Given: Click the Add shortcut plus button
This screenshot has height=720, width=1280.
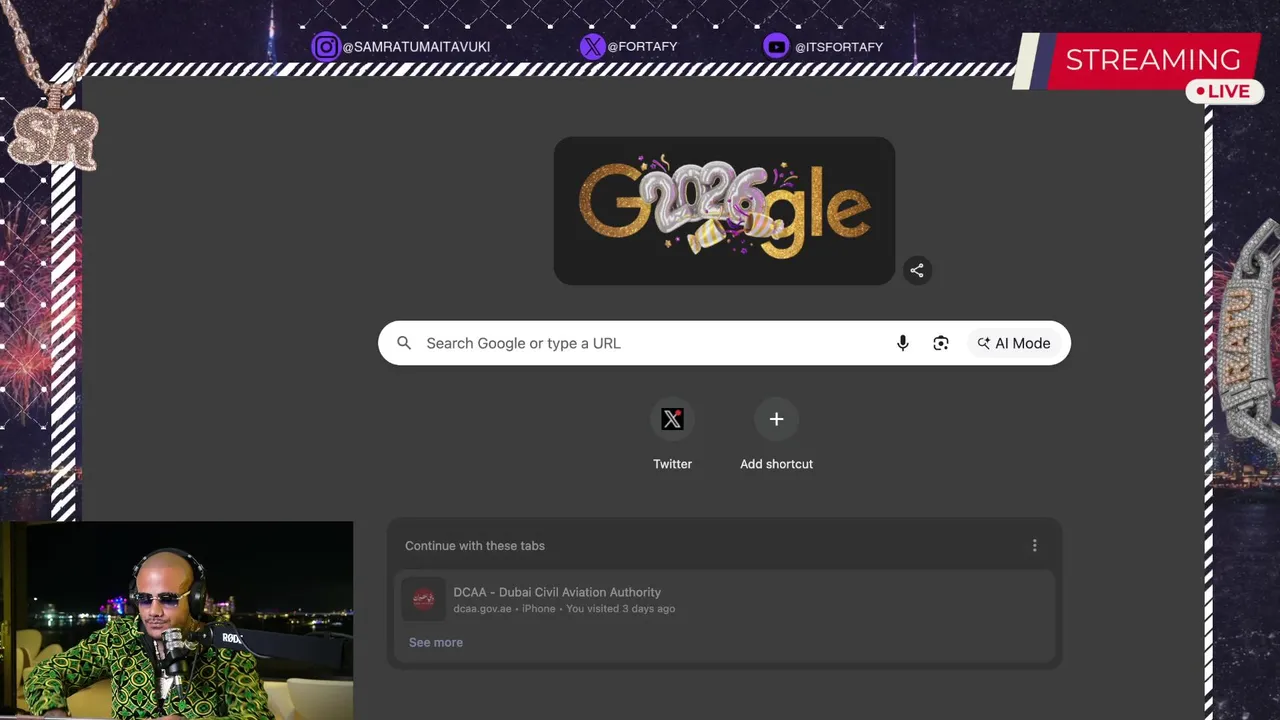Looking at the screenshot, I should (x=776, y=419).
